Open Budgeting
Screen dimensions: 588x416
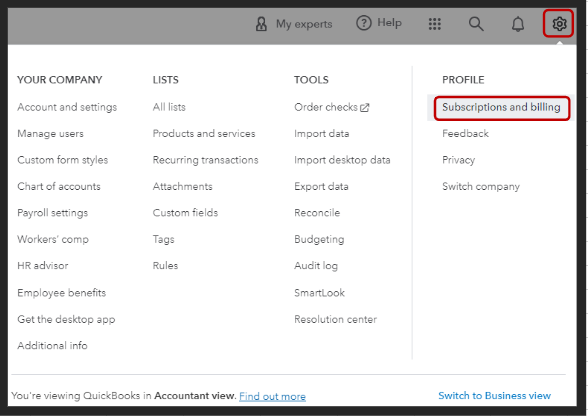pyautogui.click(x=319, y=239)
